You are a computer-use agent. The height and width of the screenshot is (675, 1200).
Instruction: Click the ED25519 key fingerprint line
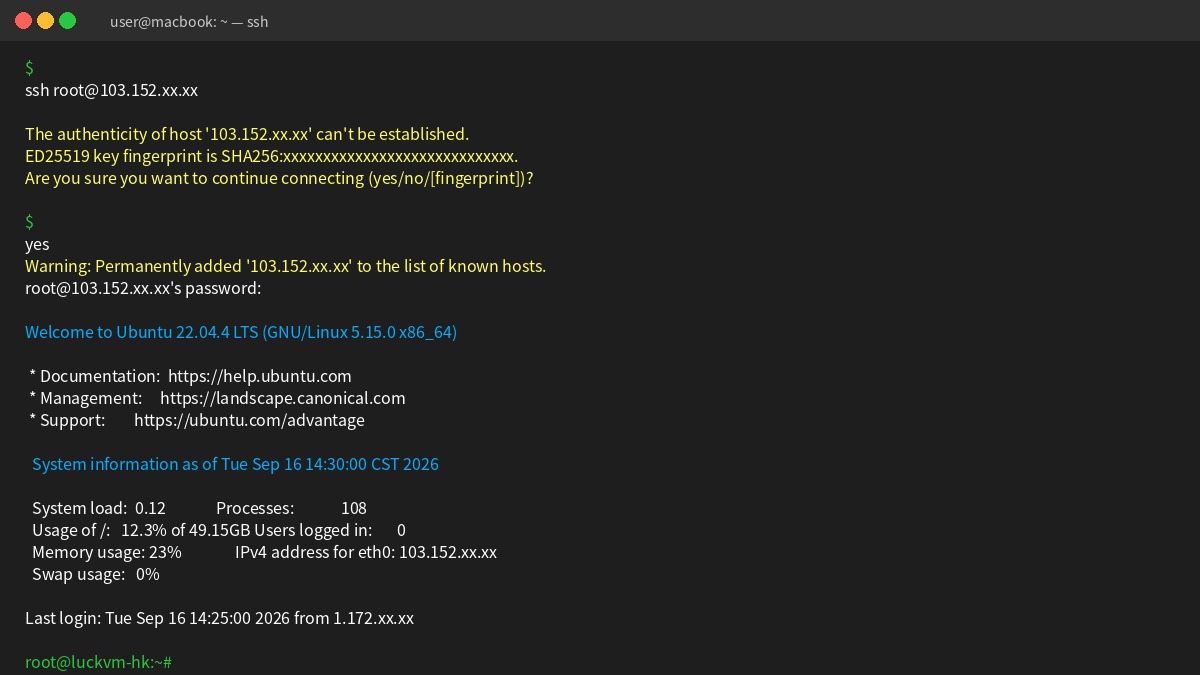click(271, 156)
